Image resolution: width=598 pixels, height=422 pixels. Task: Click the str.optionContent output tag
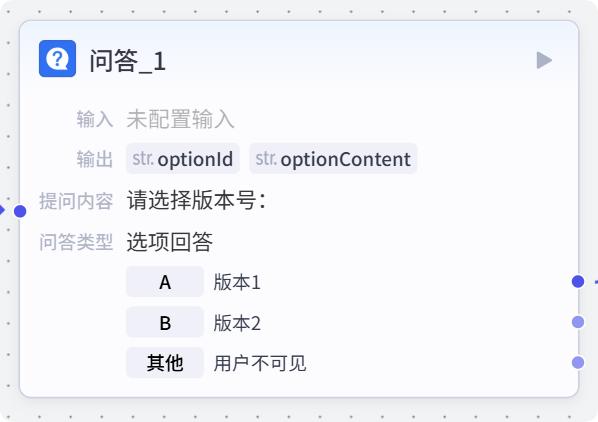point(333,159)
